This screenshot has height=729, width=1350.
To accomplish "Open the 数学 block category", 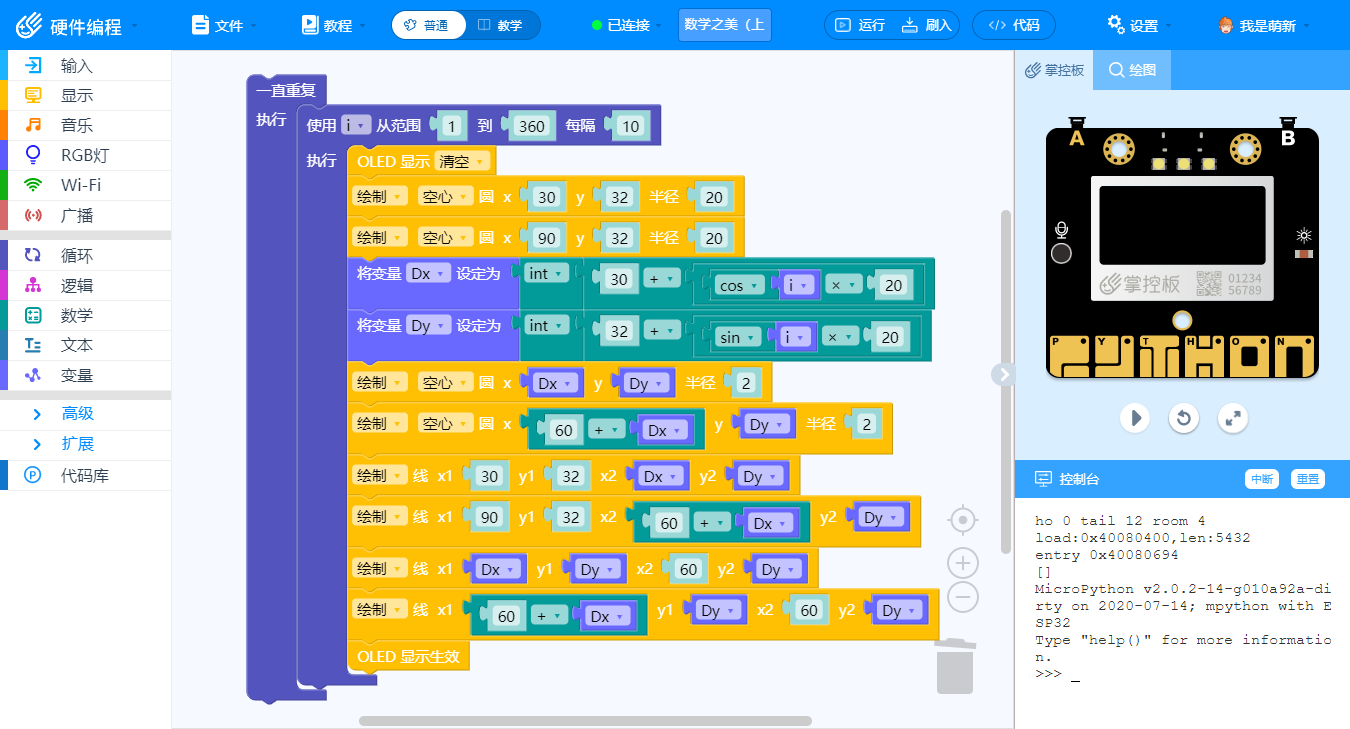I will [85, 316].
